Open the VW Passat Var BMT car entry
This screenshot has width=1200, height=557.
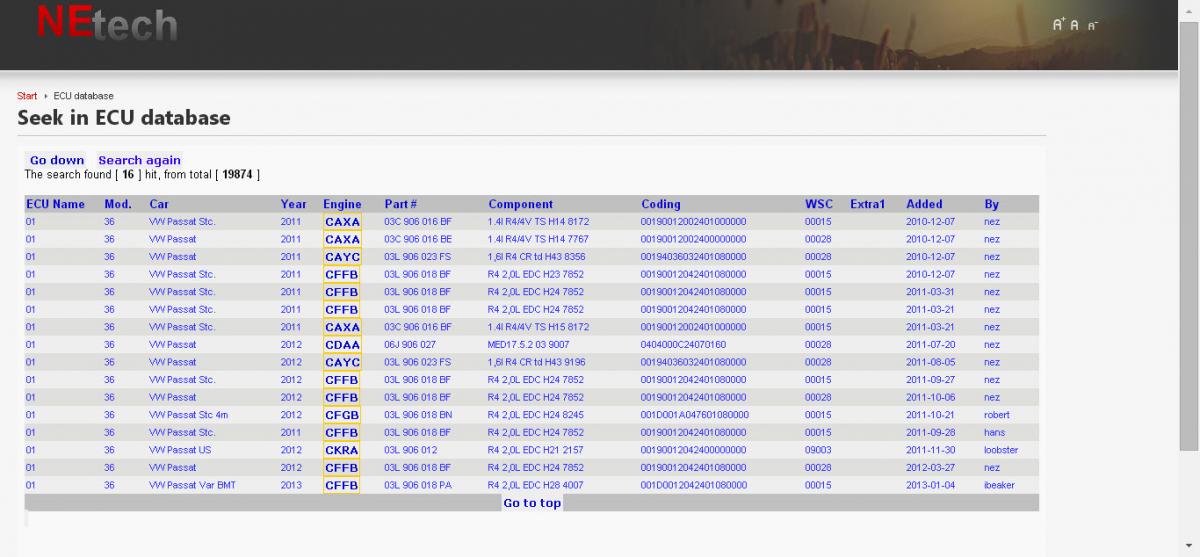pyautogui.click(x=193, y=485)
